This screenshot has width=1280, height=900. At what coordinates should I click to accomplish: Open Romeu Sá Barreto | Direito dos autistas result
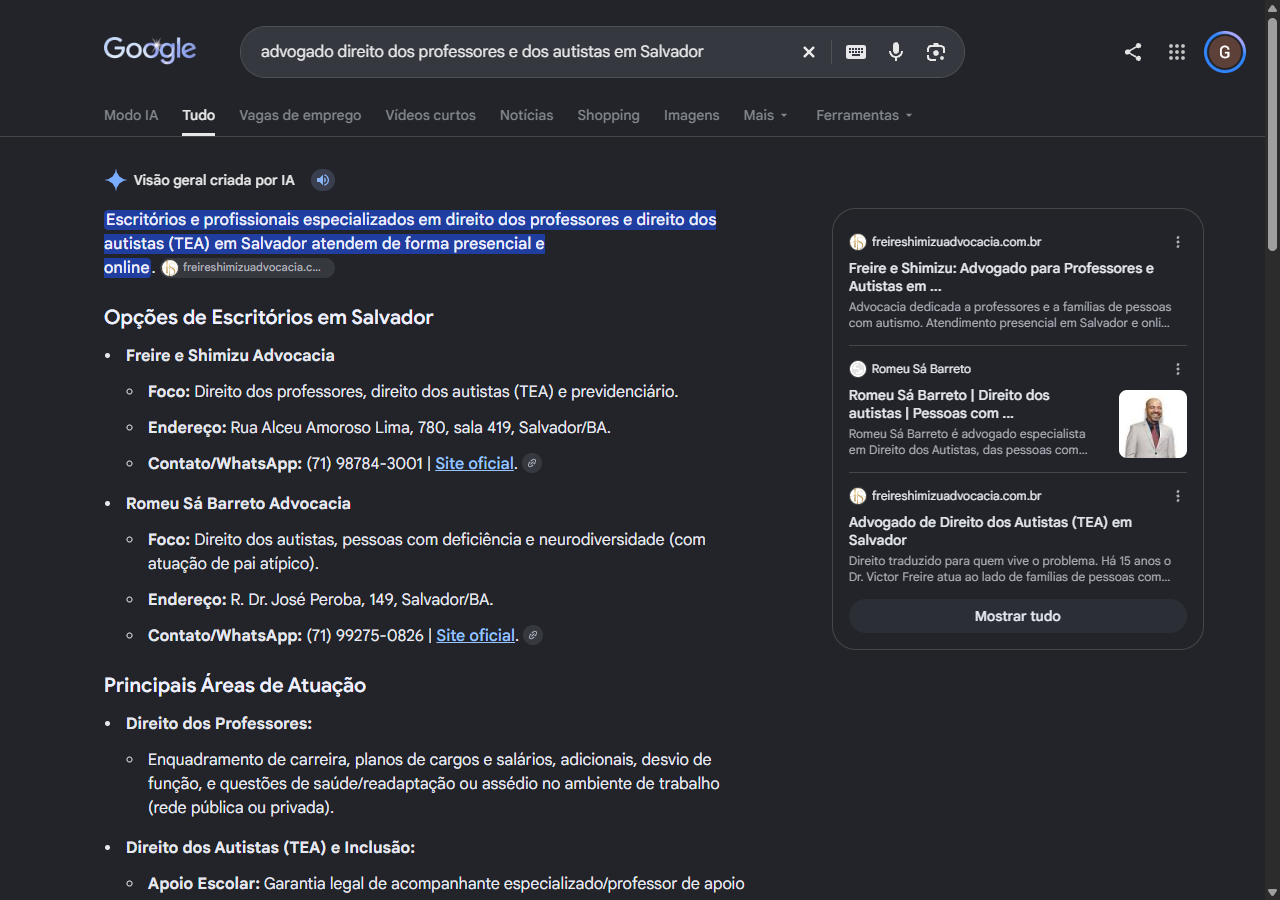[x=949, y=404]
